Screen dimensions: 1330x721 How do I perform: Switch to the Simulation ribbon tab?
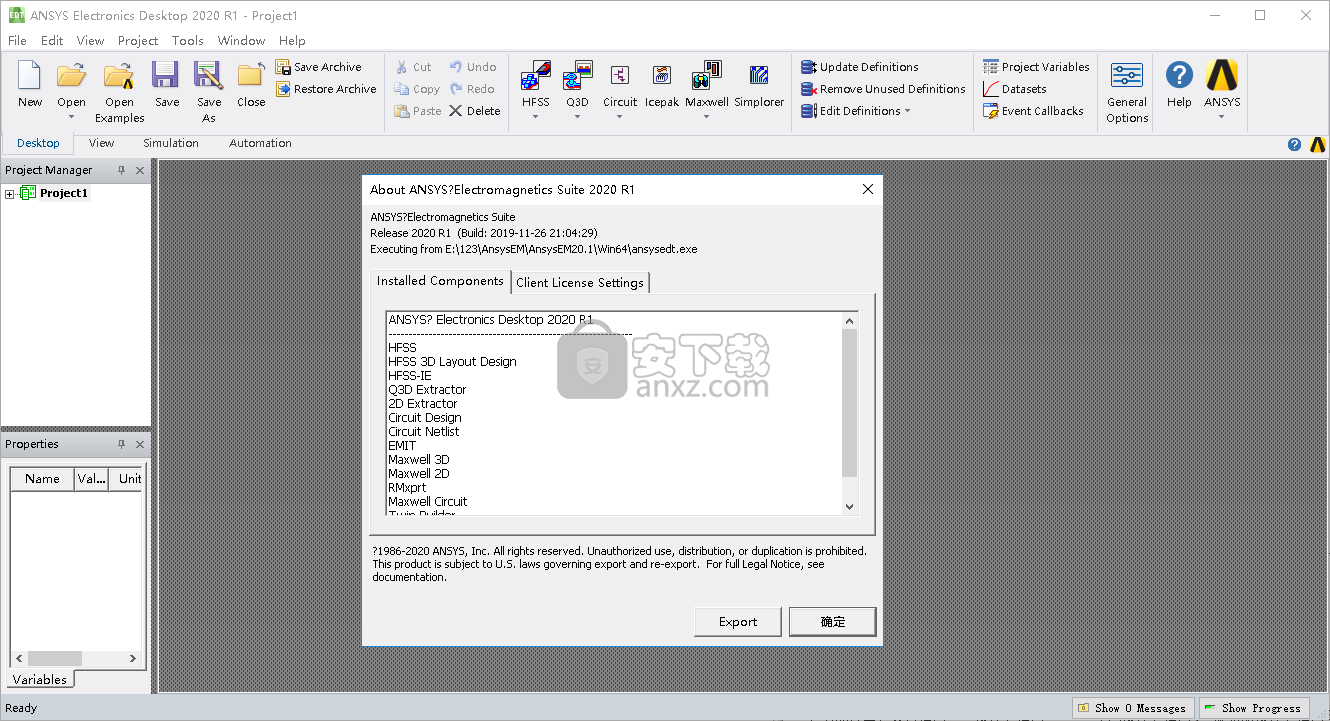click(171, 143)
